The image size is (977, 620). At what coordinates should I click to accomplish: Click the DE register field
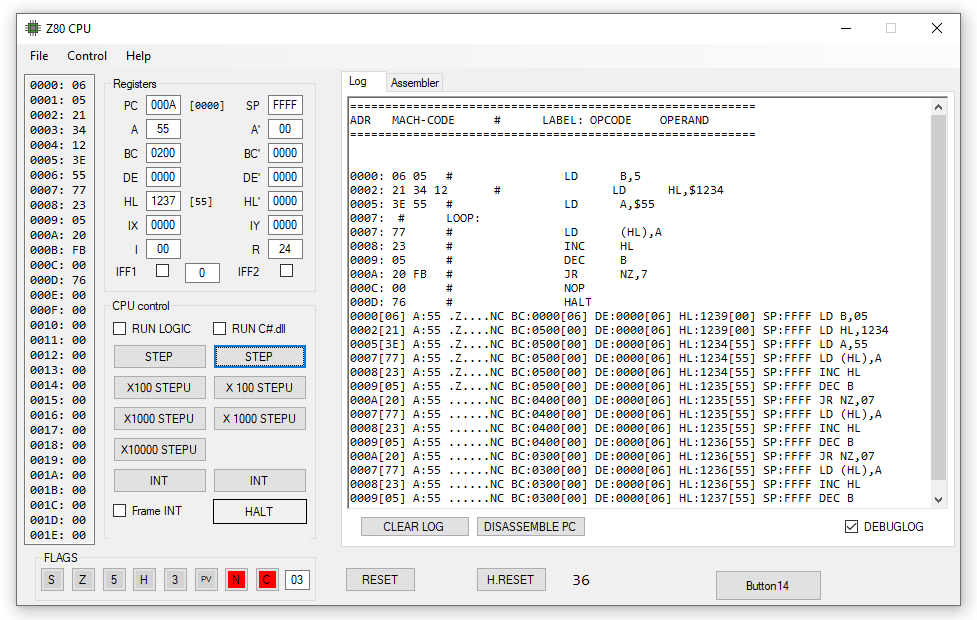click(x=163, y=177)
